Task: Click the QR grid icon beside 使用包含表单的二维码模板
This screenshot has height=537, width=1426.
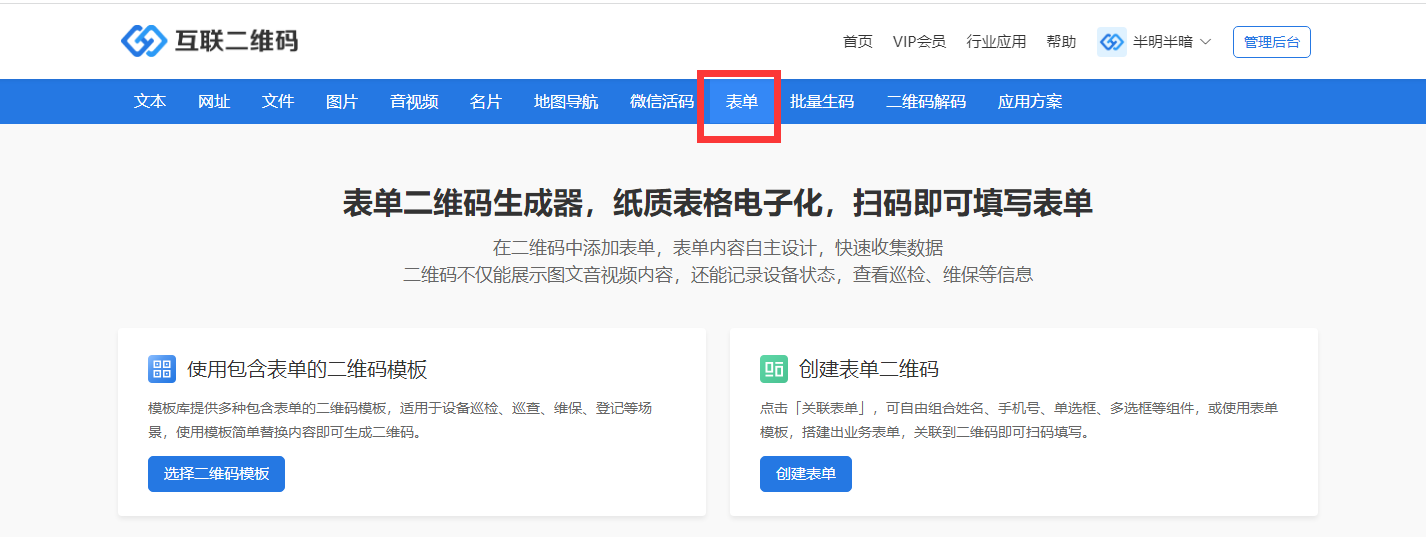Action: pyautogui.click(x=162, y=369)
